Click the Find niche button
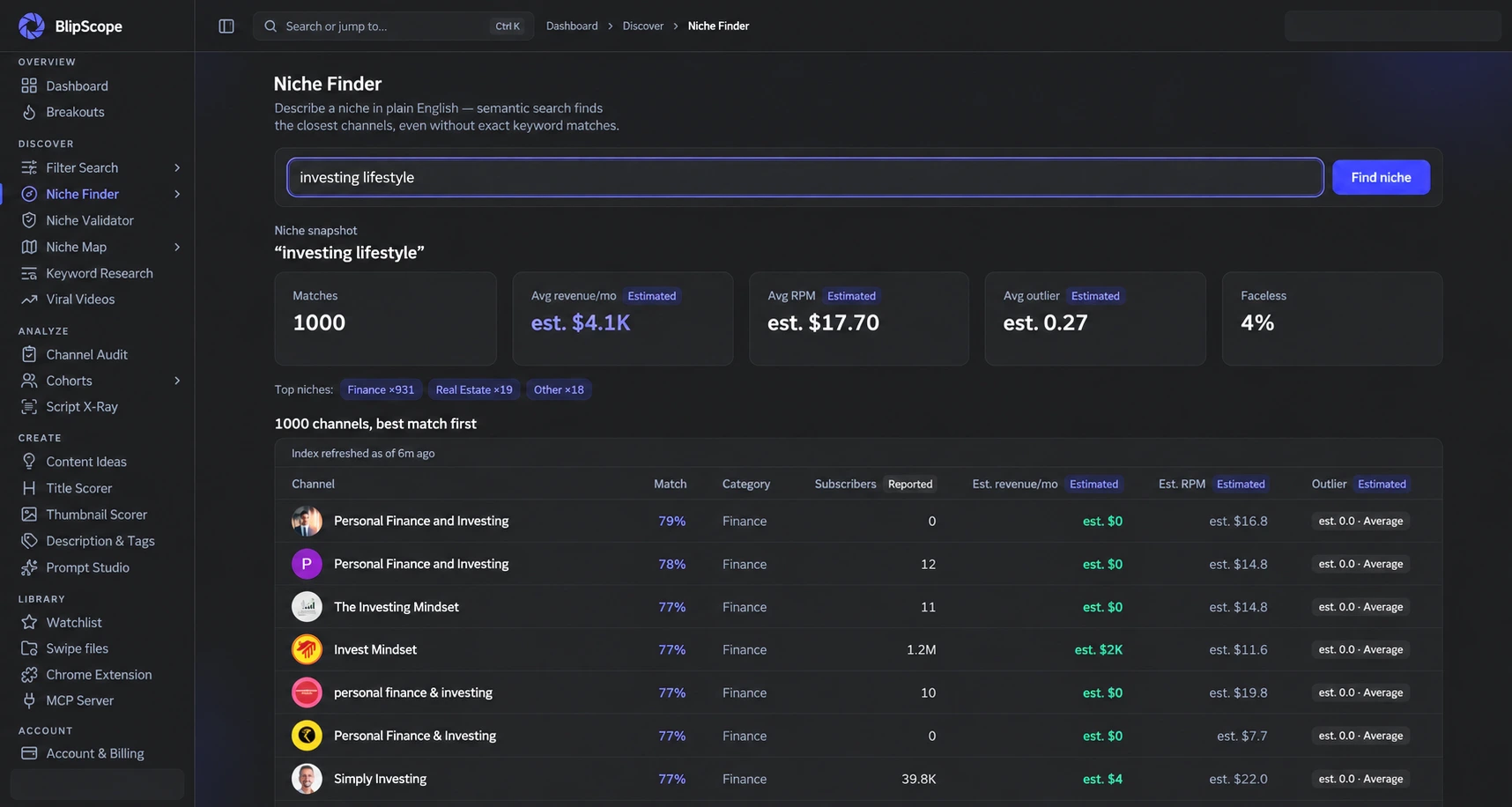1512x807 pixels. tap(1381, 177)
